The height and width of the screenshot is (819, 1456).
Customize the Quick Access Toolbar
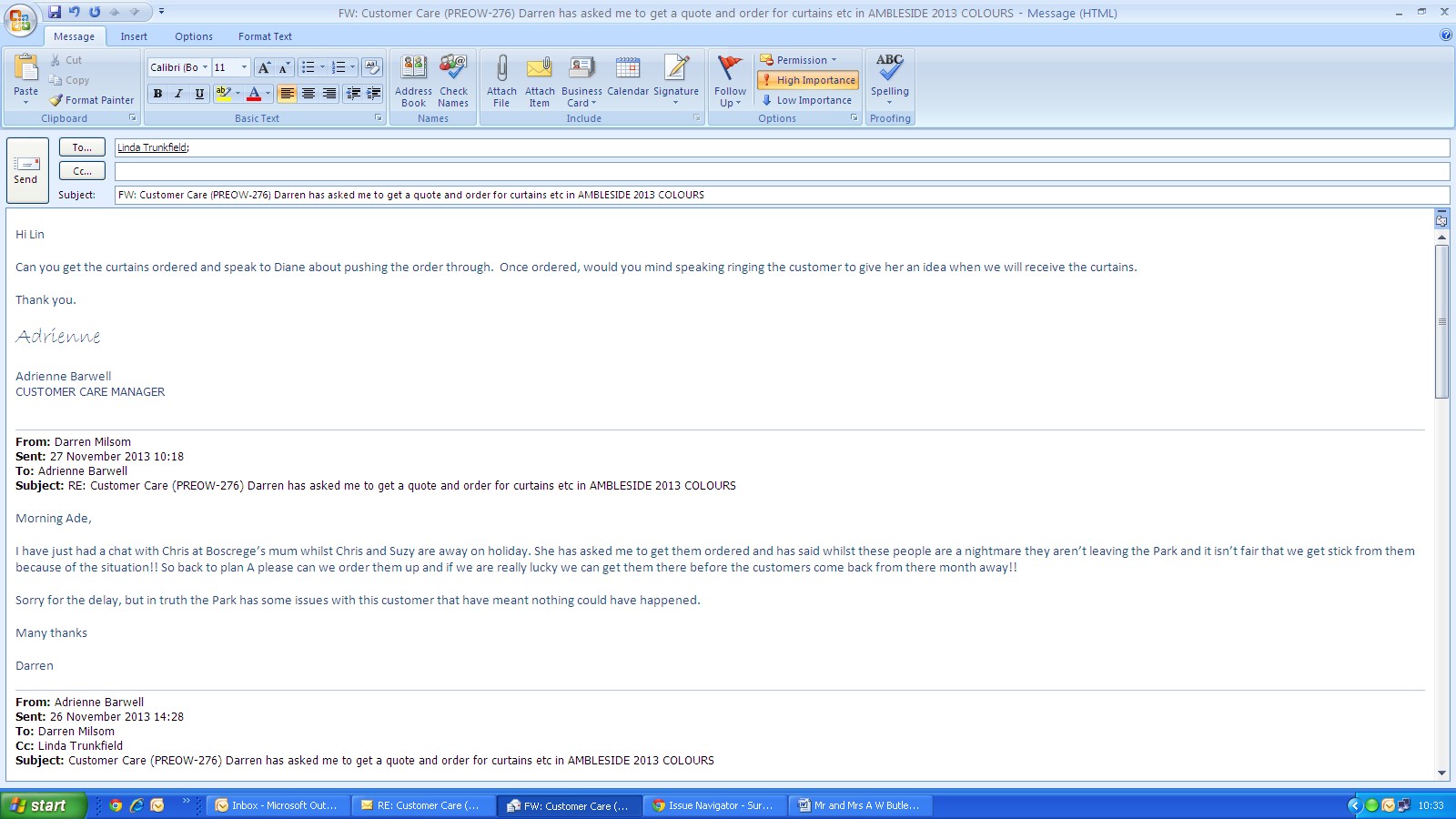(161, 12)
